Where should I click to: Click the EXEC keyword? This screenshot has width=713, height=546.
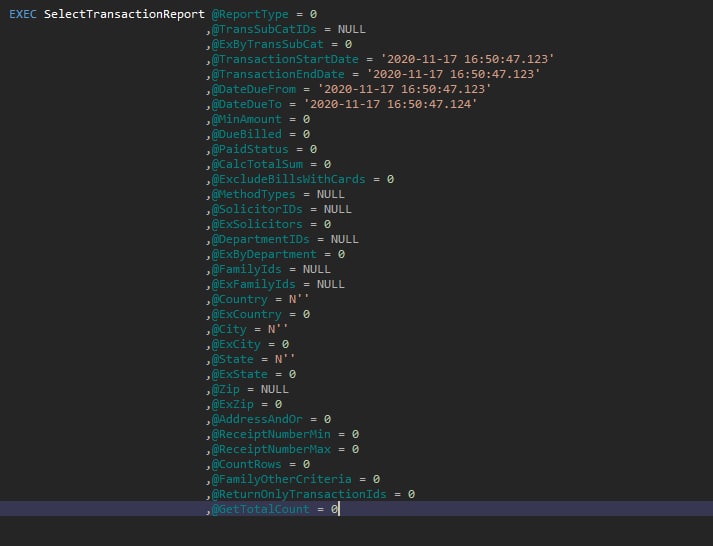(23, 14)
